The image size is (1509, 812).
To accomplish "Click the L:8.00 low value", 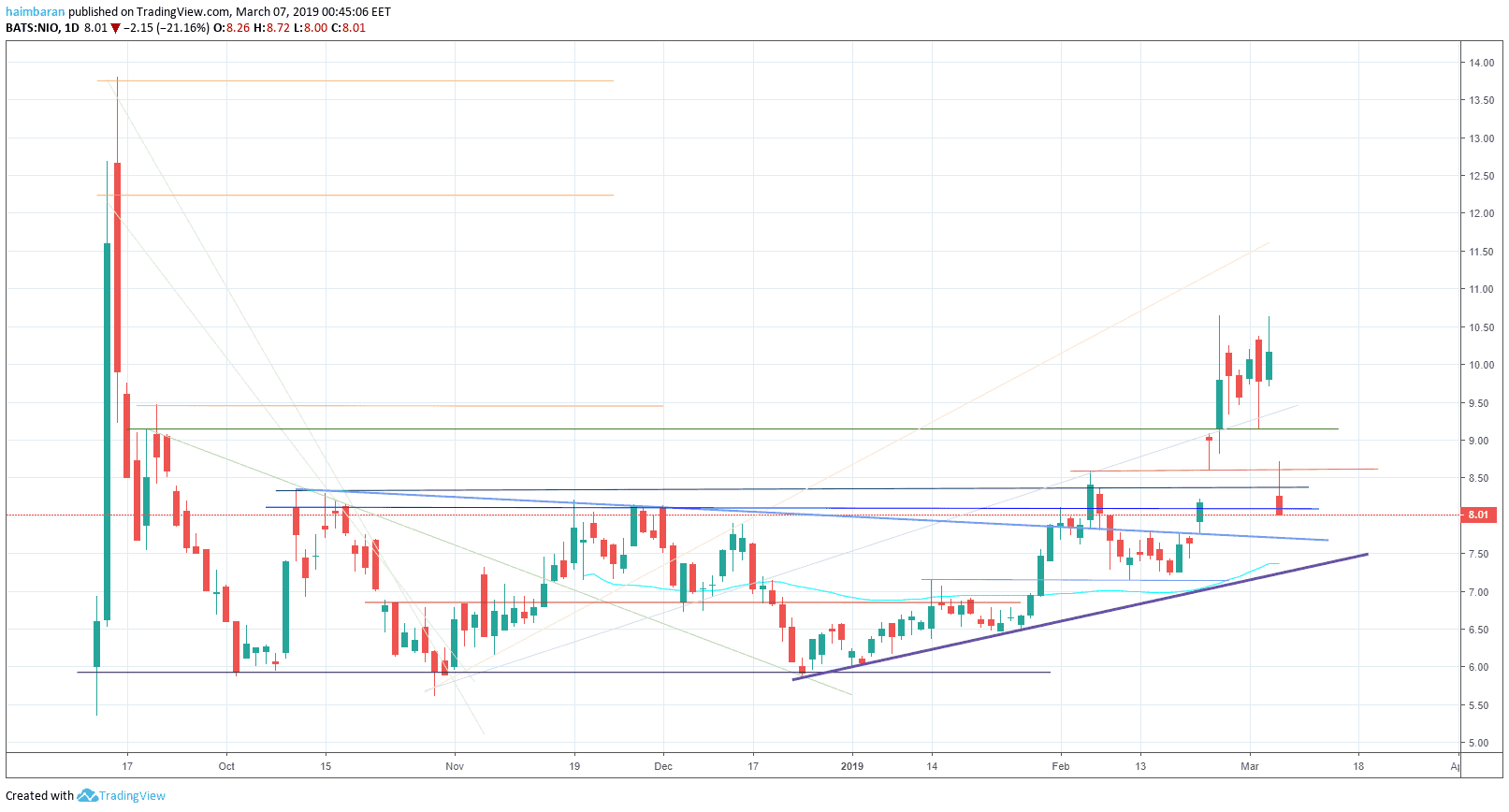I will 311,28.
